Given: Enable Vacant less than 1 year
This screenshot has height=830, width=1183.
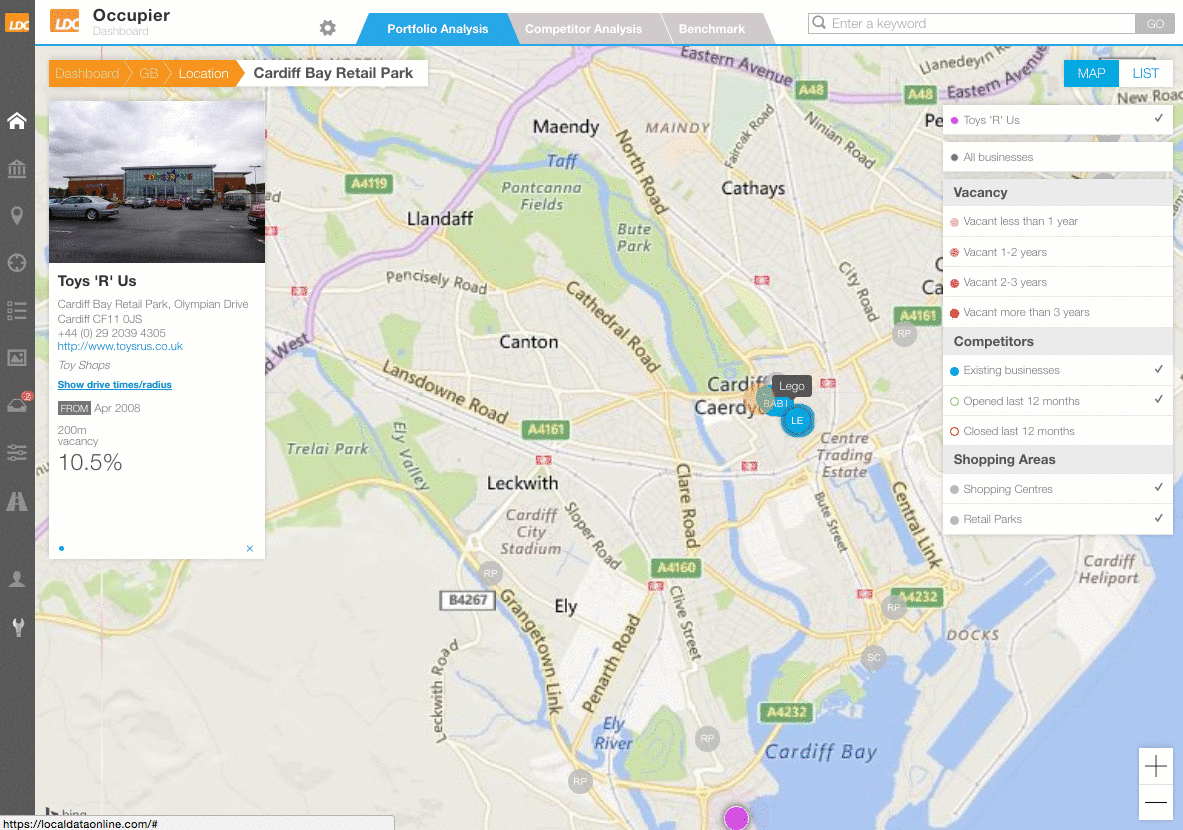Looking at the screenshot, I should tap(1057, 222).
